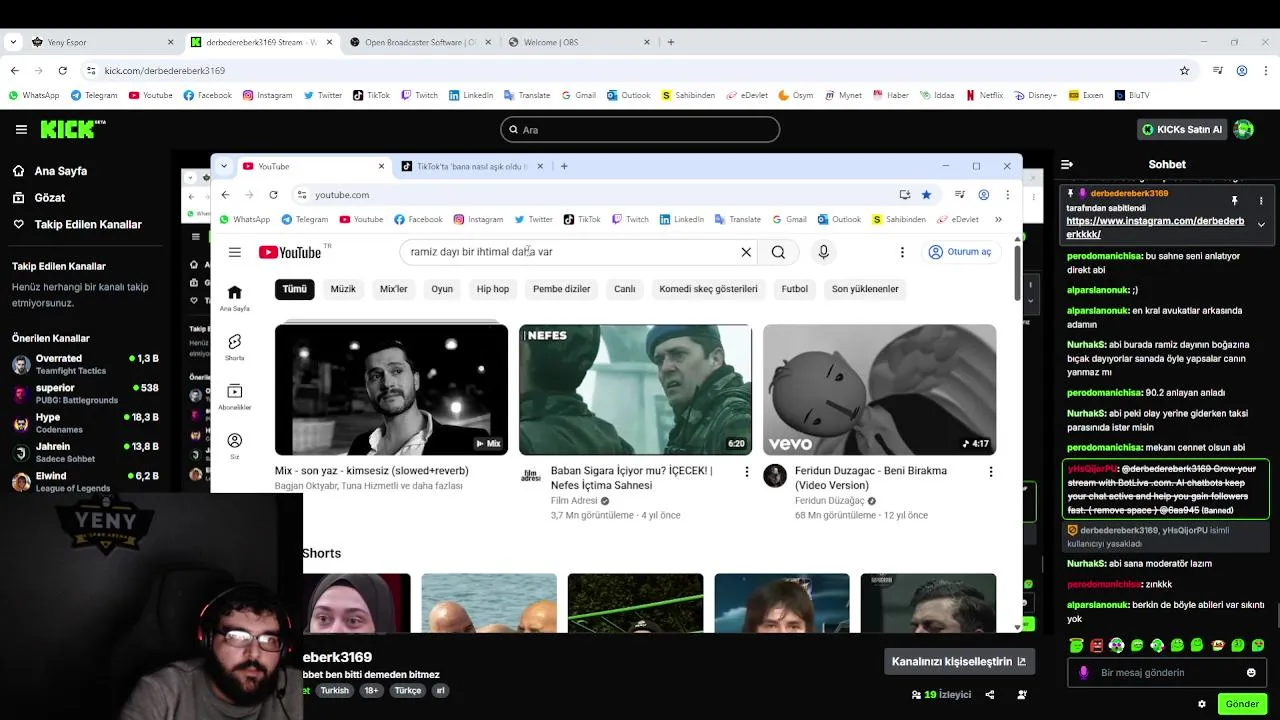
Task: Open Mix son yaz video thumbnail
Action: [391, 390]
